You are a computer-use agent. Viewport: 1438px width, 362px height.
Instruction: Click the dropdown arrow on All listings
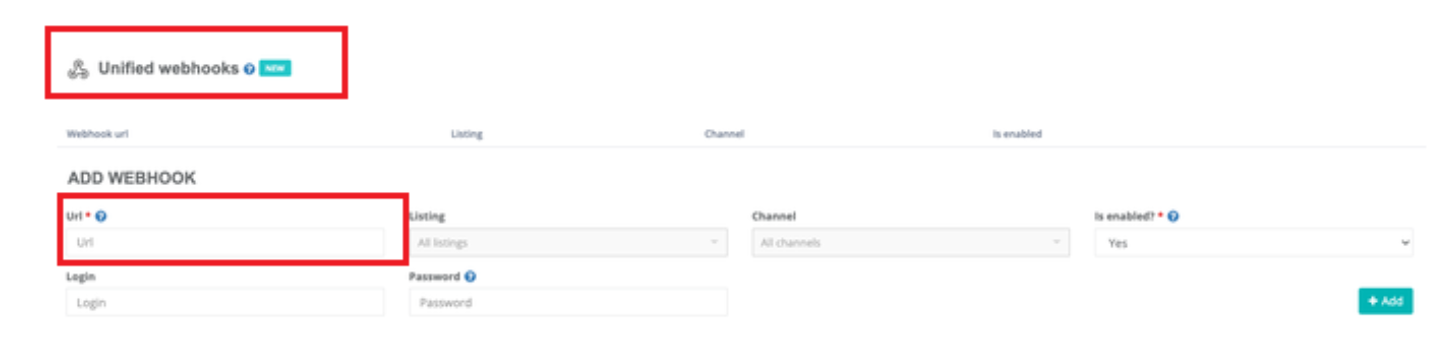[x=713, y=242]
